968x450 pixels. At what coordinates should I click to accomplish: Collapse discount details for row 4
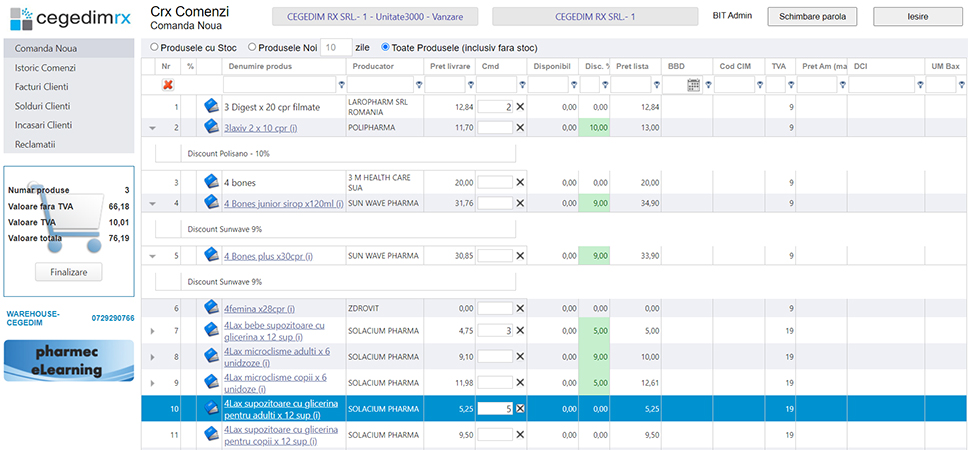[x=152, y=203]
